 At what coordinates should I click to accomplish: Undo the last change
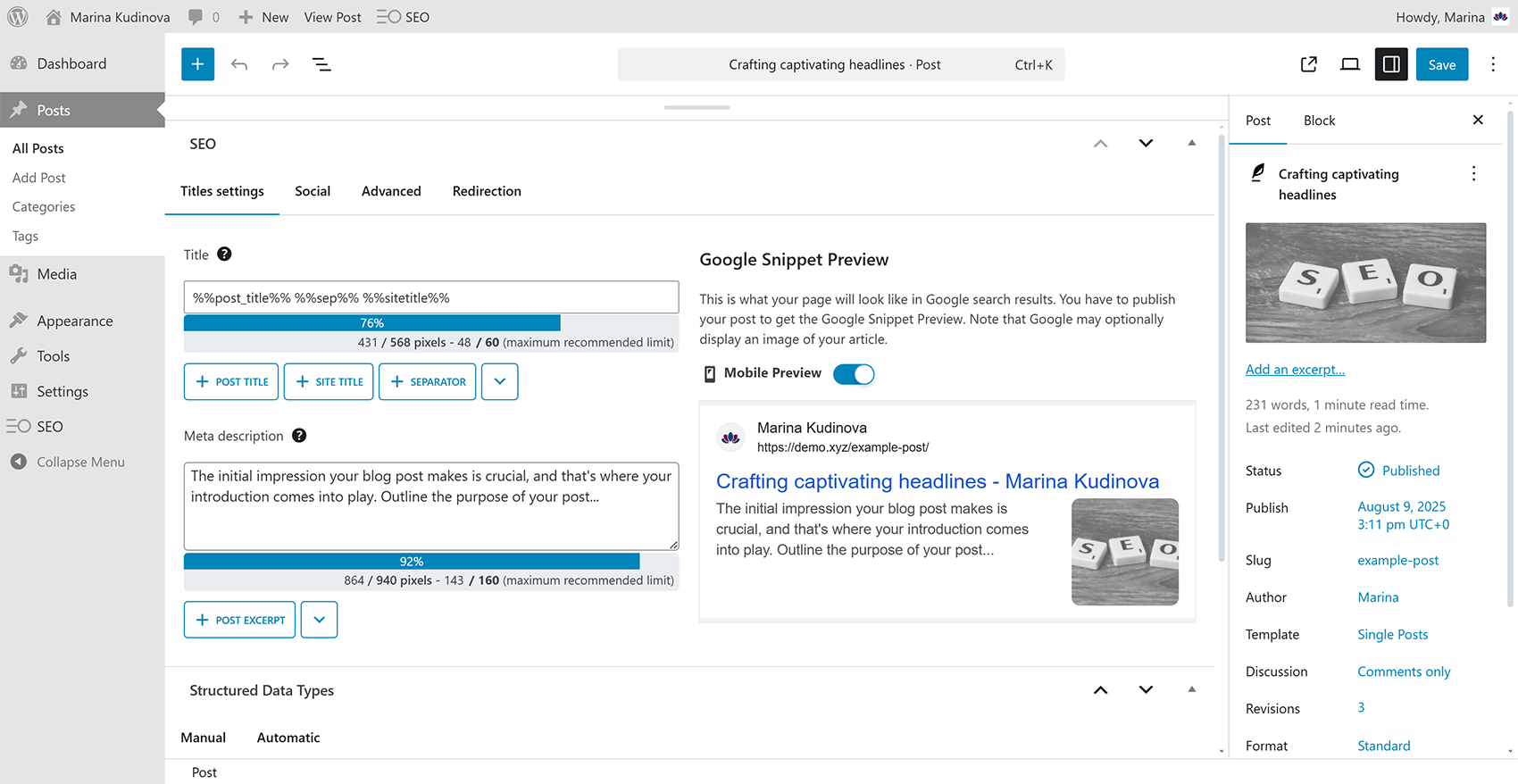point(239,64)
